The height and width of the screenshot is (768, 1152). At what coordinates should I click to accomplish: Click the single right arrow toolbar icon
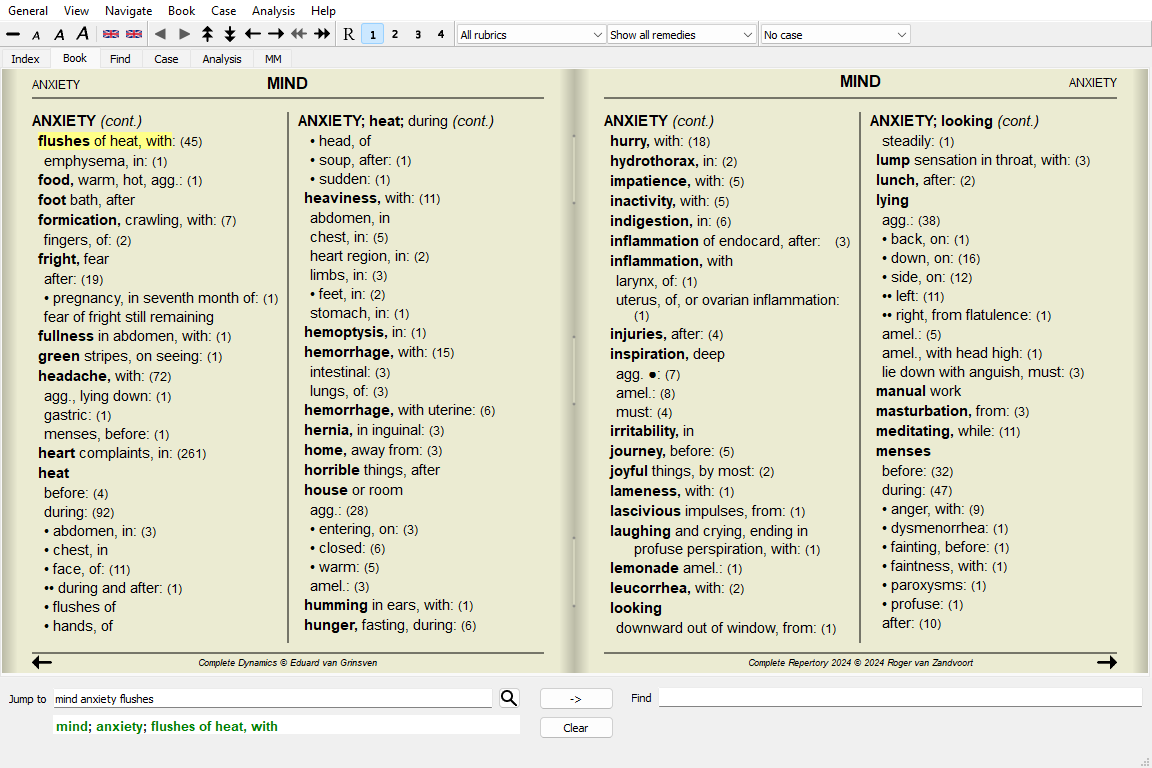click(x=276, y=35)
